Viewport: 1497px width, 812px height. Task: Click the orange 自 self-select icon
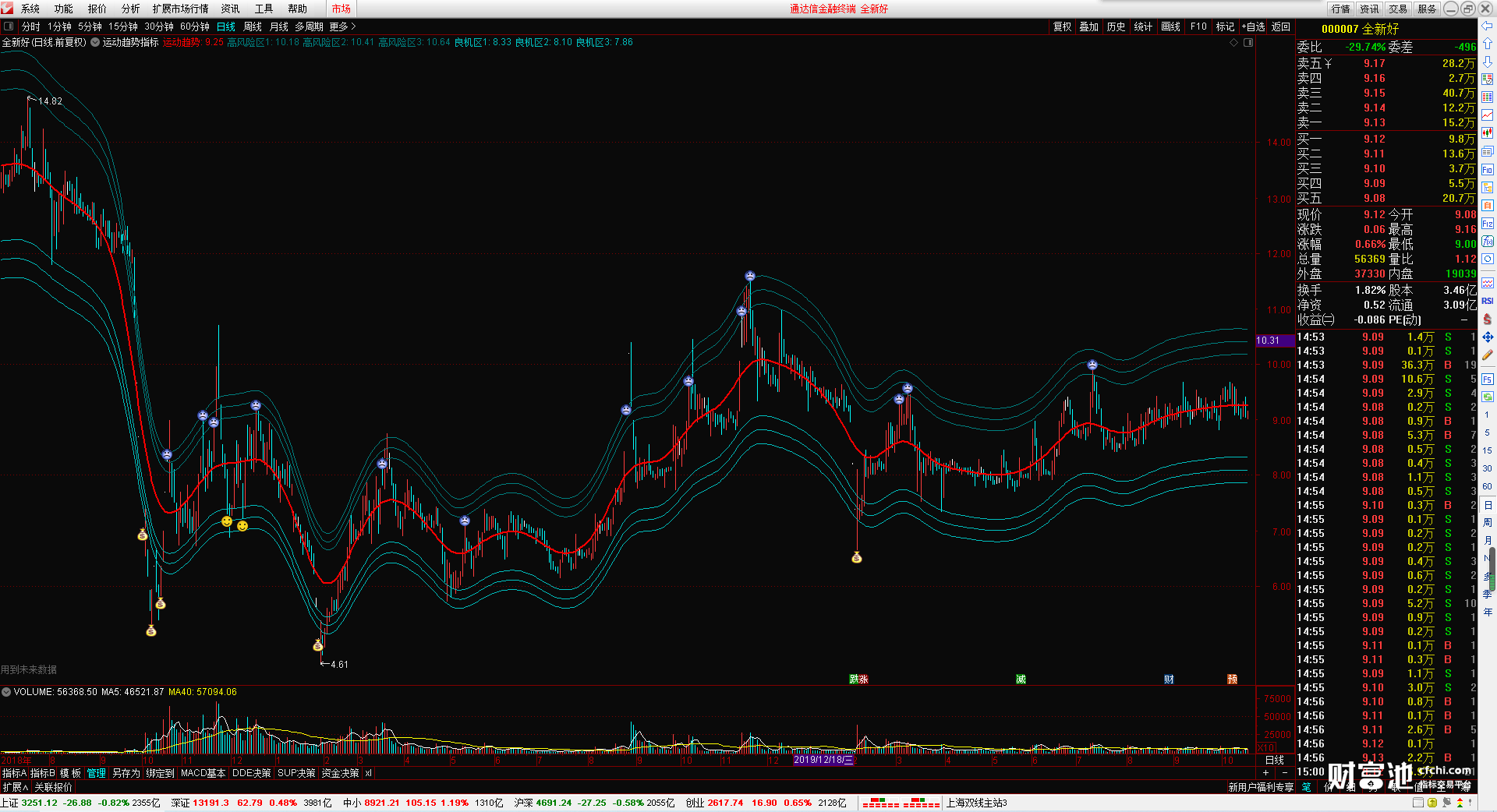point(1488,205)
